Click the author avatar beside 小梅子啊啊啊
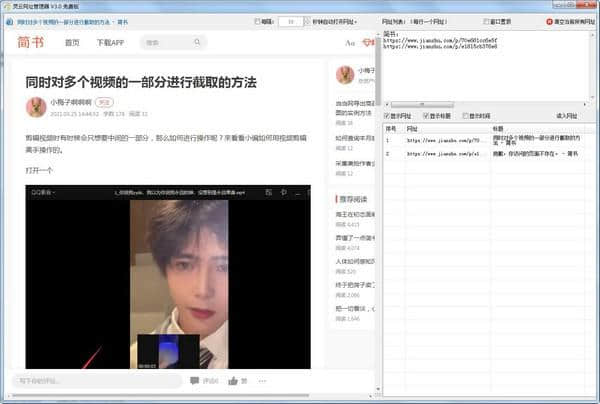Viewport: 600px width, 404px height. click(x=36, y=106)
